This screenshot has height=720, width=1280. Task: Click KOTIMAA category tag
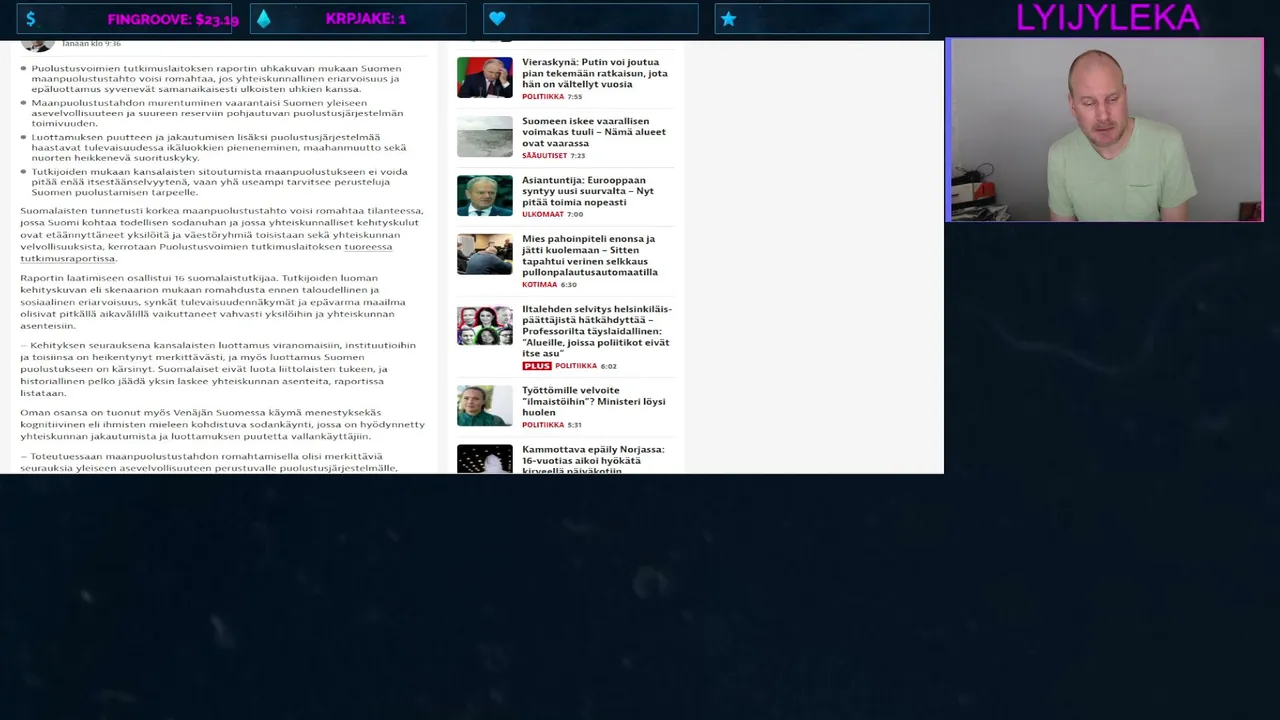pos(539,285)
